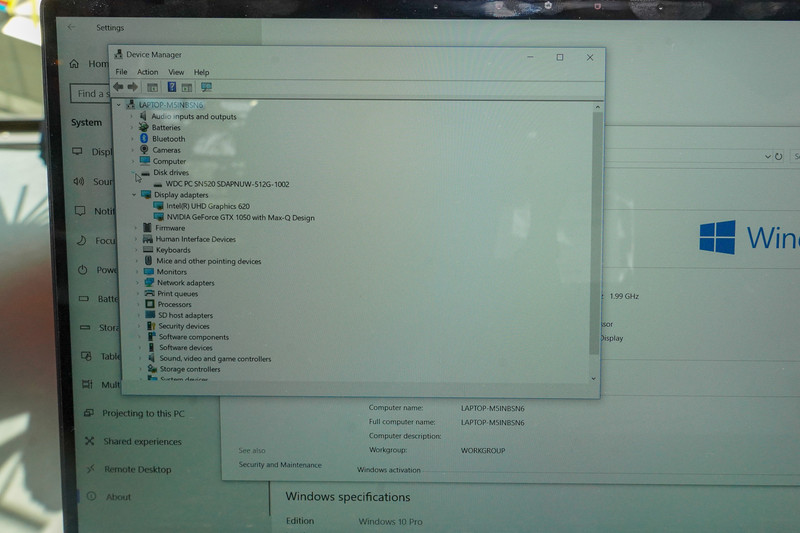Click the Human Interface Devices icon

click(x=147, y=239)
